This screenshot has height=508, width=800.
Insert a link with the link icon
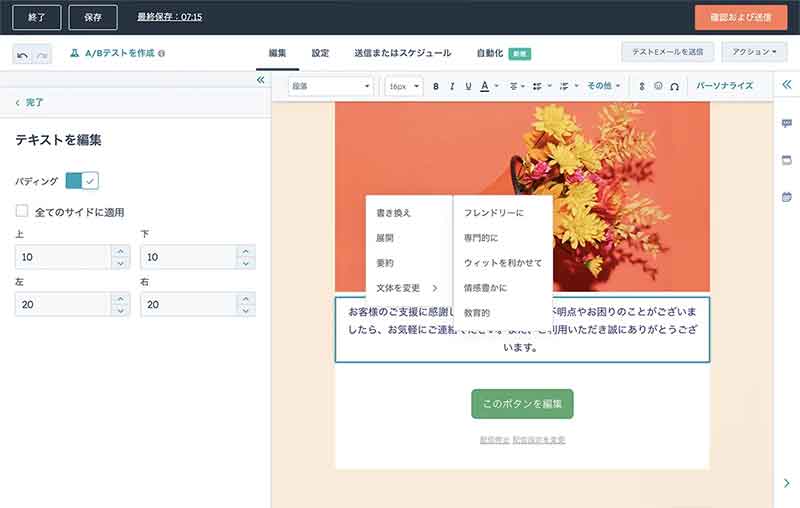click(x=642, y=86)
